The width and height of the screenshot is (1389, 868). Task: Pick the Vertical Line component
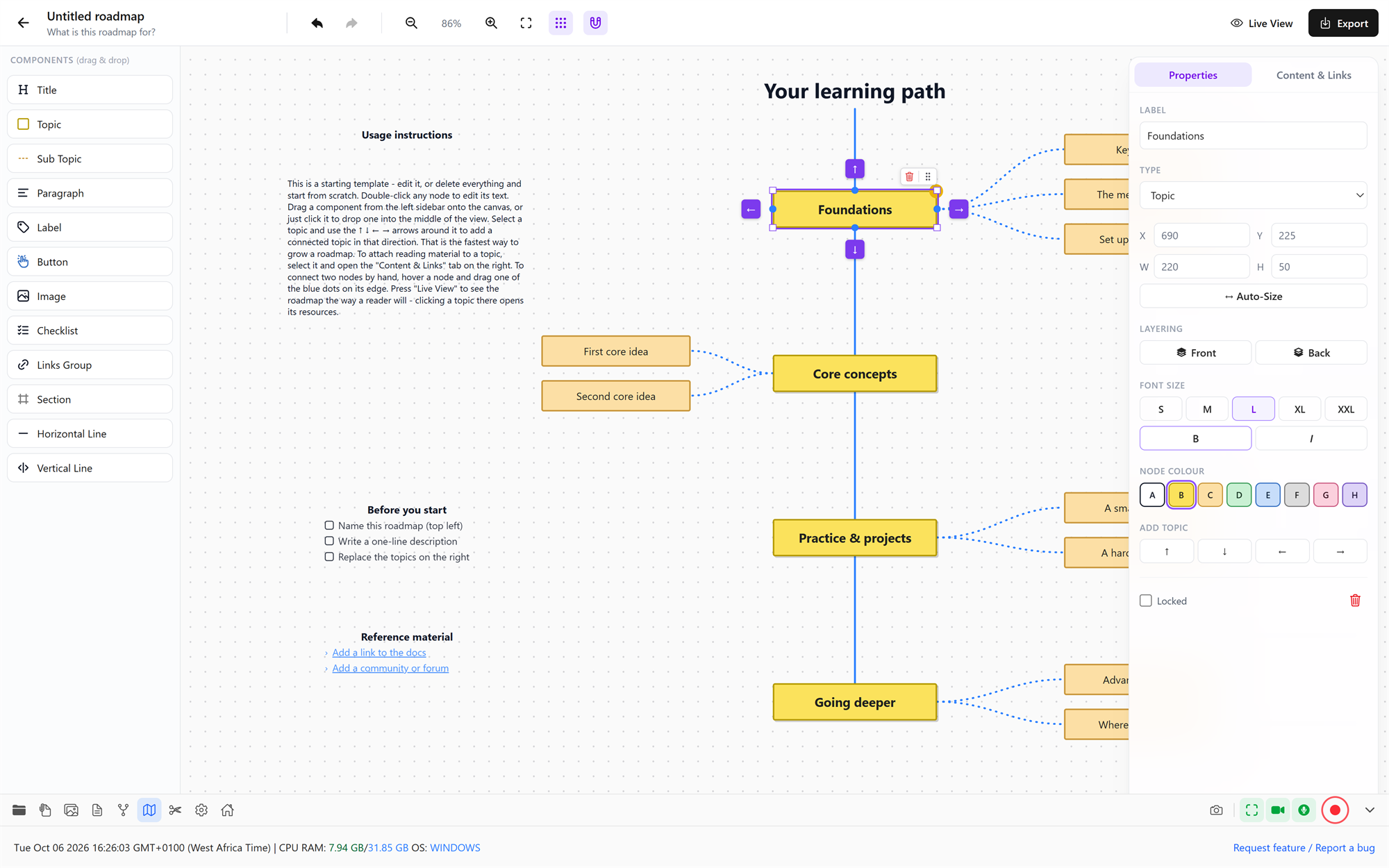(x=90, y=468)
